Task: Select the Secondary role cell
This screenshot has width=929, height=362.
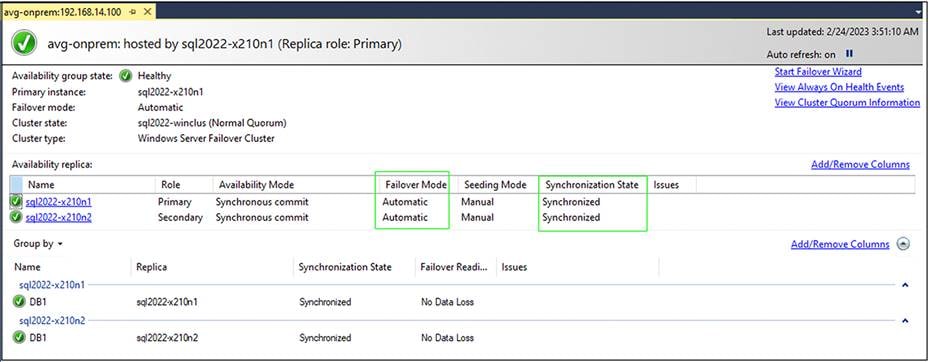Action: (180, 217)
